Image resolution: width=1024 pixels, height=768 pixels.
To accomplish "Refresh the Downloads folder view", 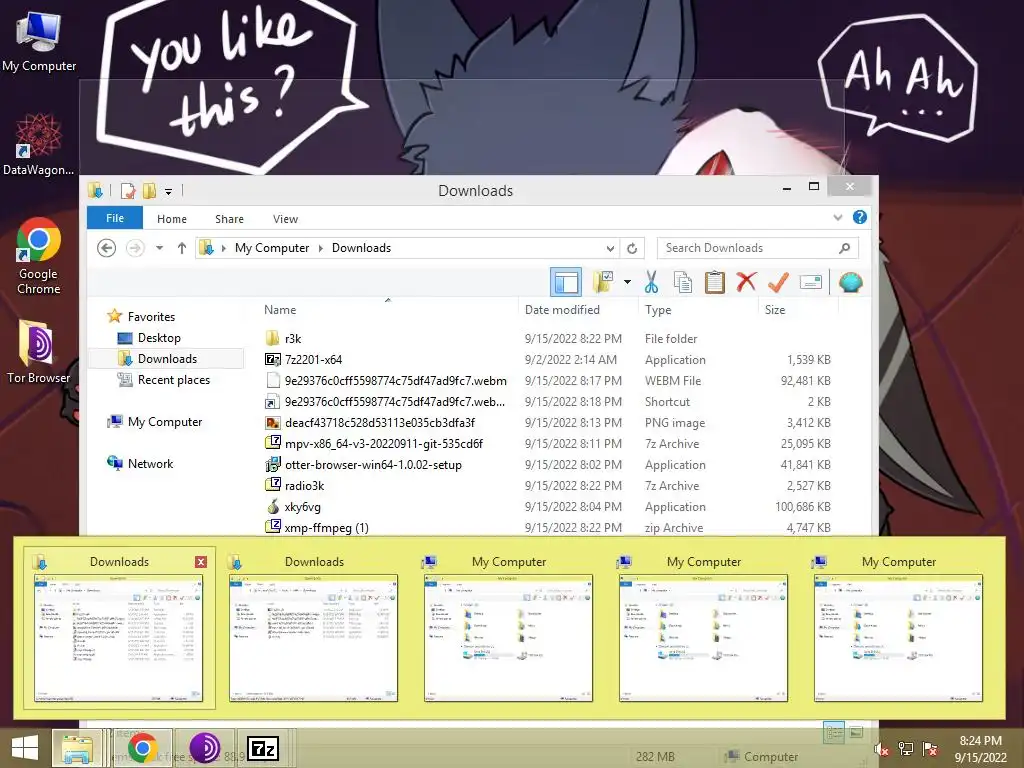I will click(632, 248).
